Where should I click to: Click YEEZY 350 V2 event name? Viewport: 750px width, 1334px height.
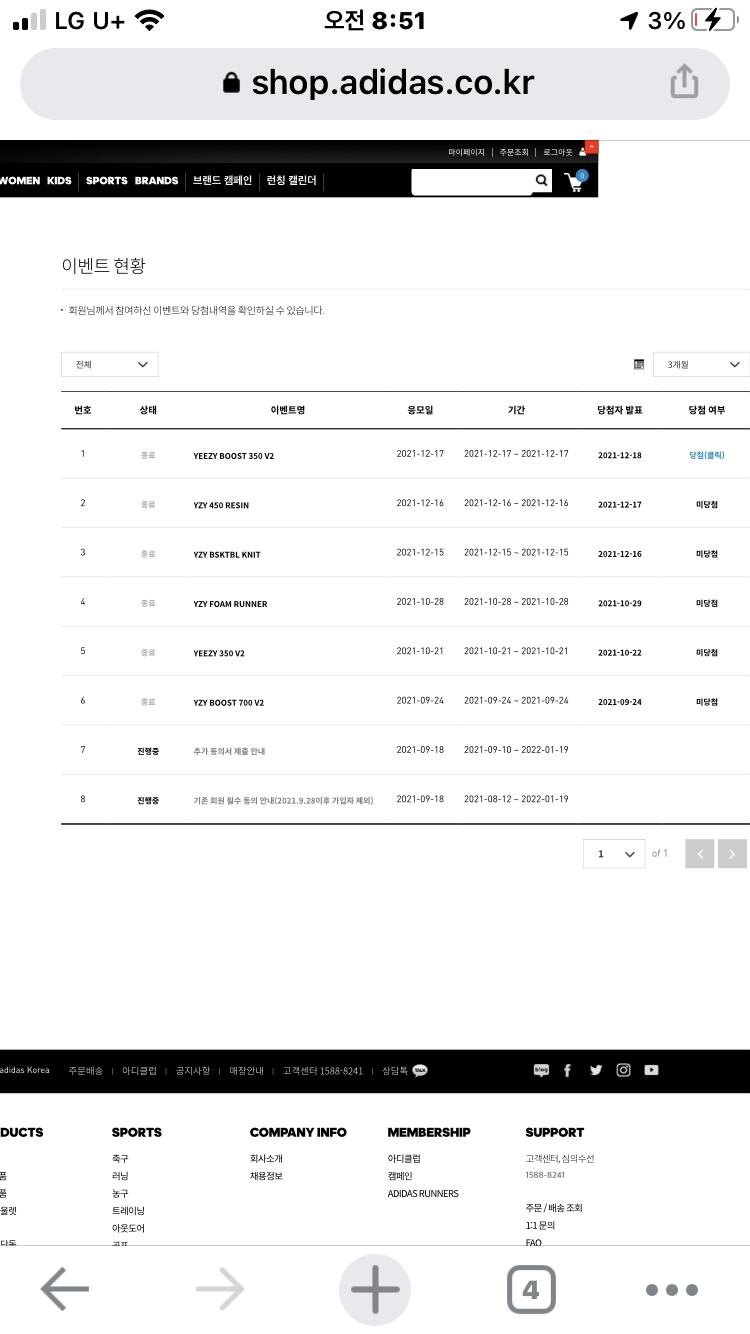(219, 653)
